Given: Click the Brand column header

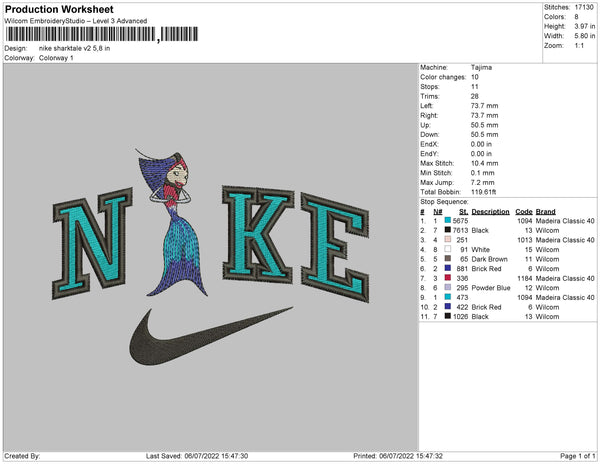Looking at the screenshot, I should click(x=545, y=212).
